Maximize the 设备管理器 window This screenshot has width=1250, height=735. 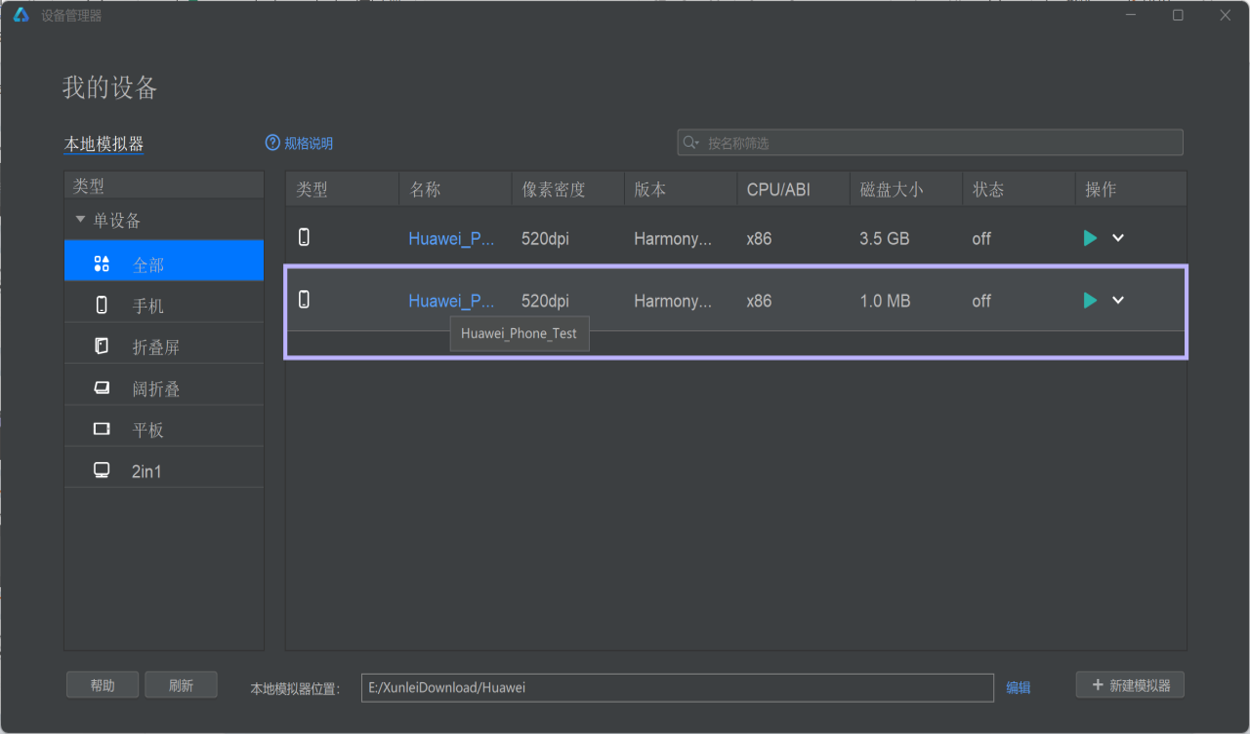pos(1178,15)
